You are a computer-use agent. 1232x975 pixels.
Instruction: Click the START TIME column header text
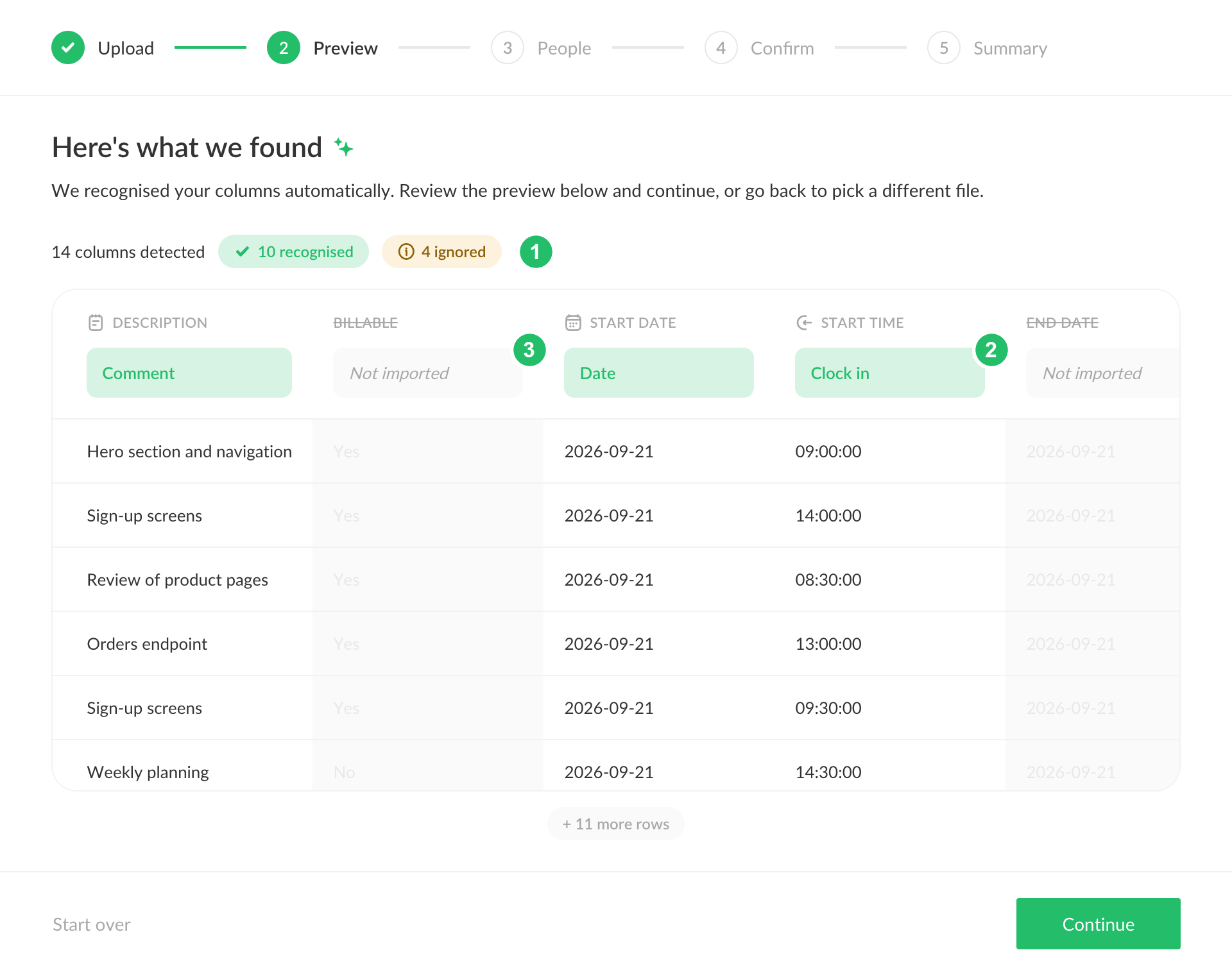click(x=862, y=323)
